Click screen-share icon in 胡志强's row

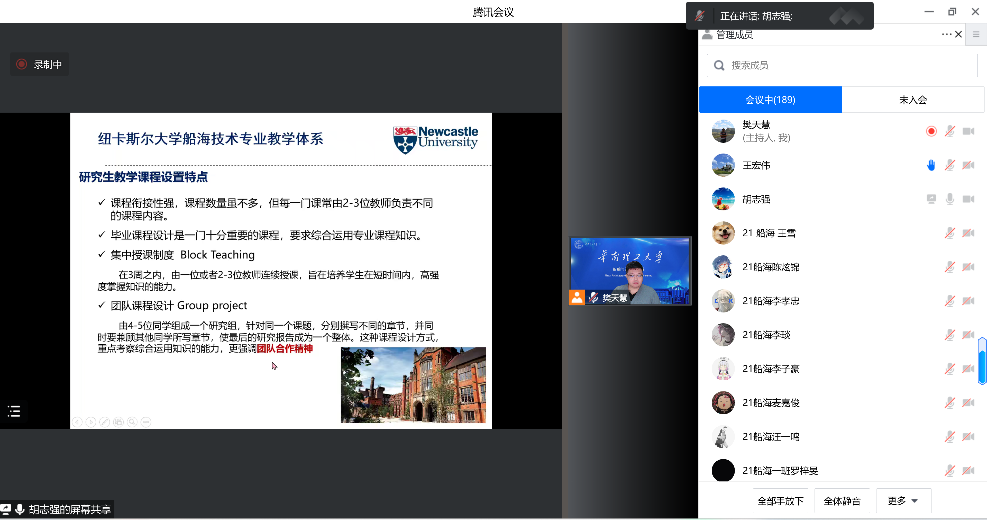point(930,199)
